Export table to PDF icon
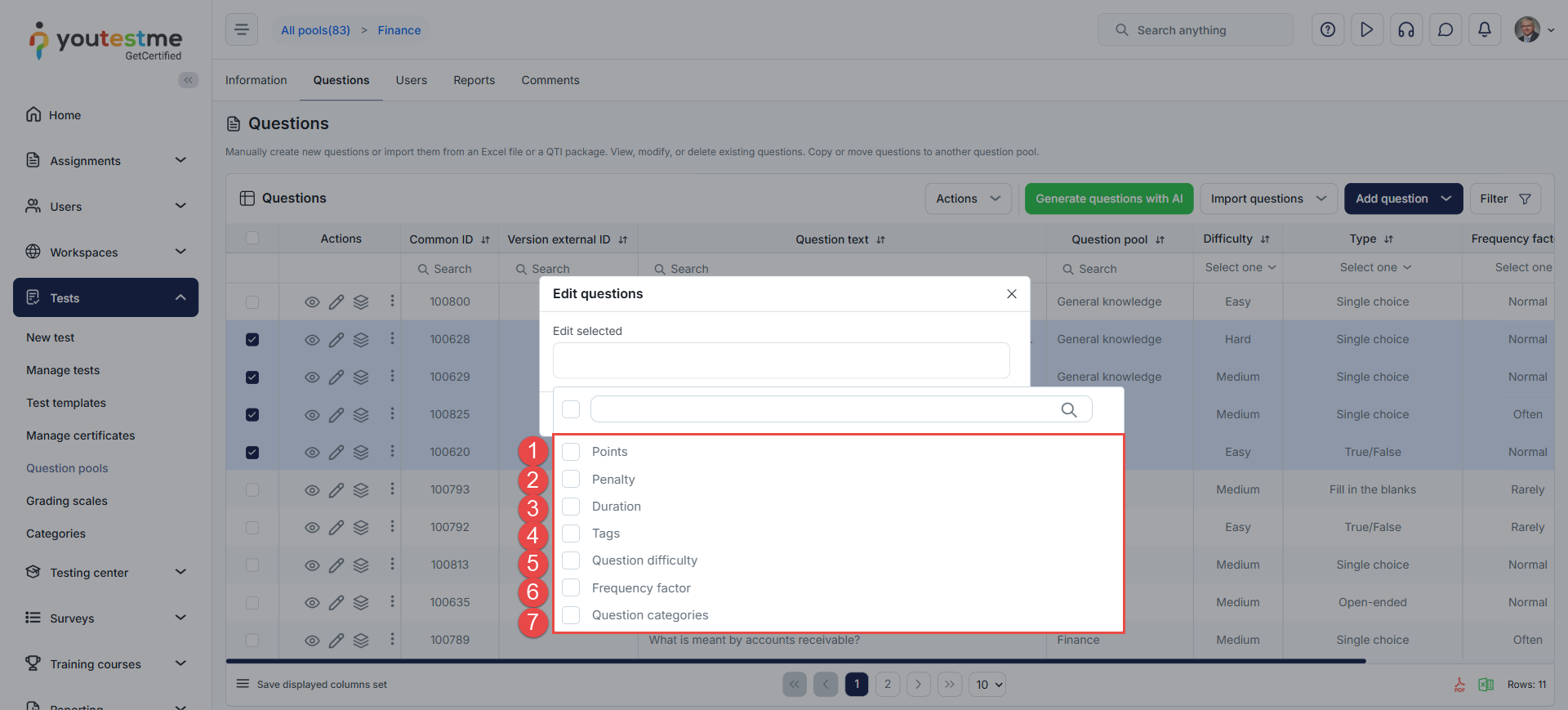1568x710 pixels. 1459,685
